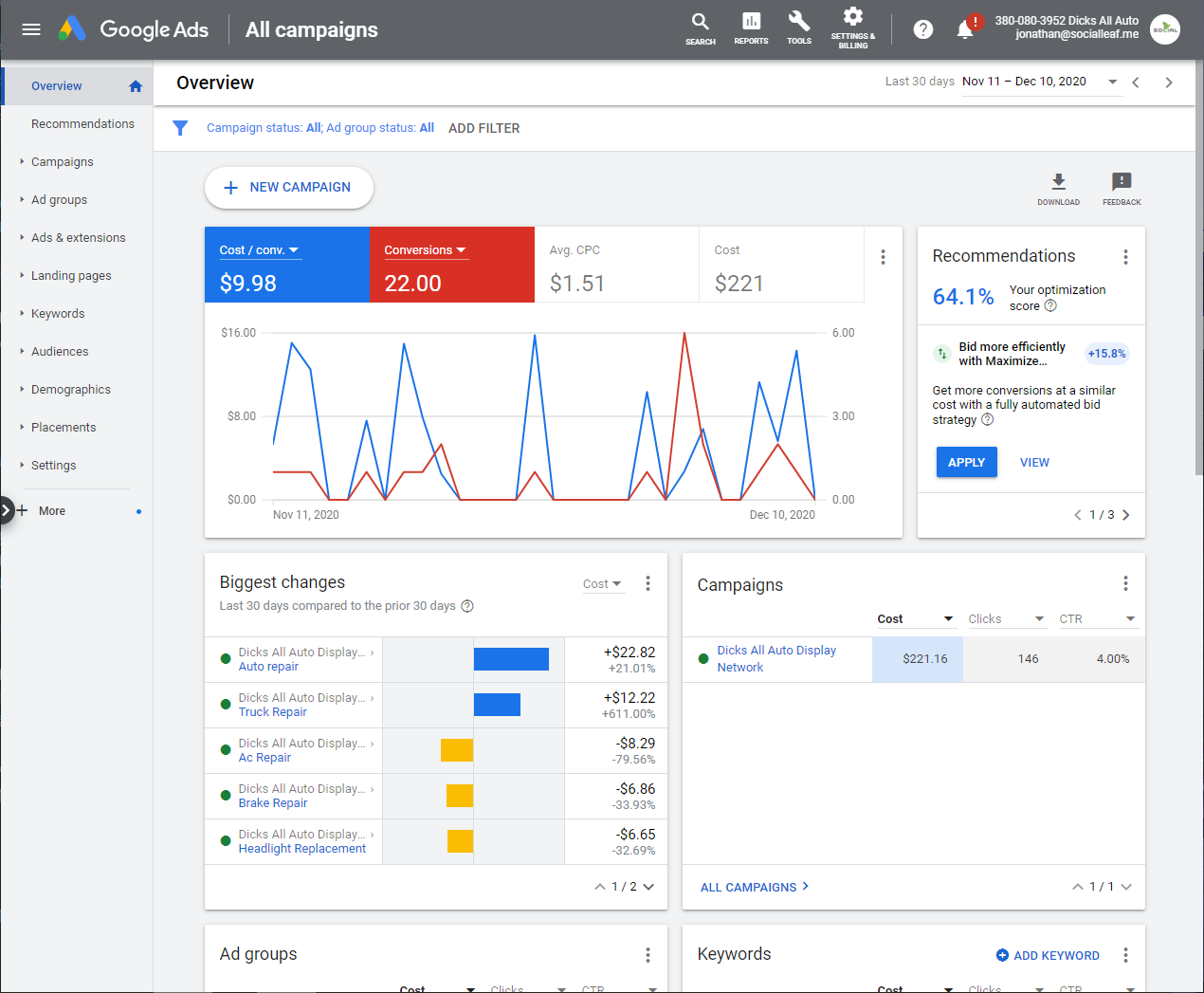Screen dimensions: 1204x993
Task: Select Demographics in sidebar
Action: click(71, 390)
